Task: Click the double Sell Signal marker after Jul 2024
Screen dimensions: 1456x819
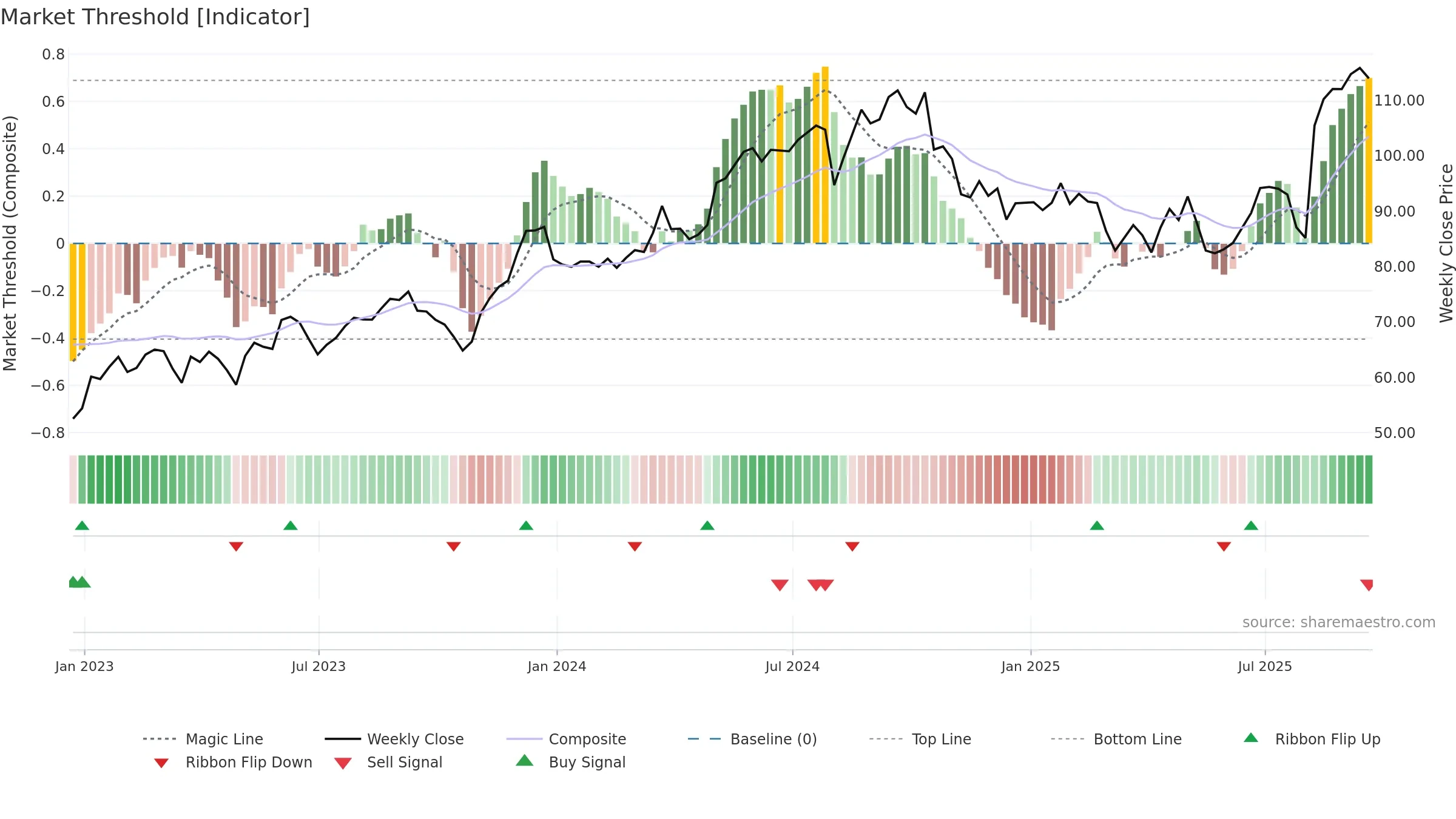Action: [x=821, y=585]
